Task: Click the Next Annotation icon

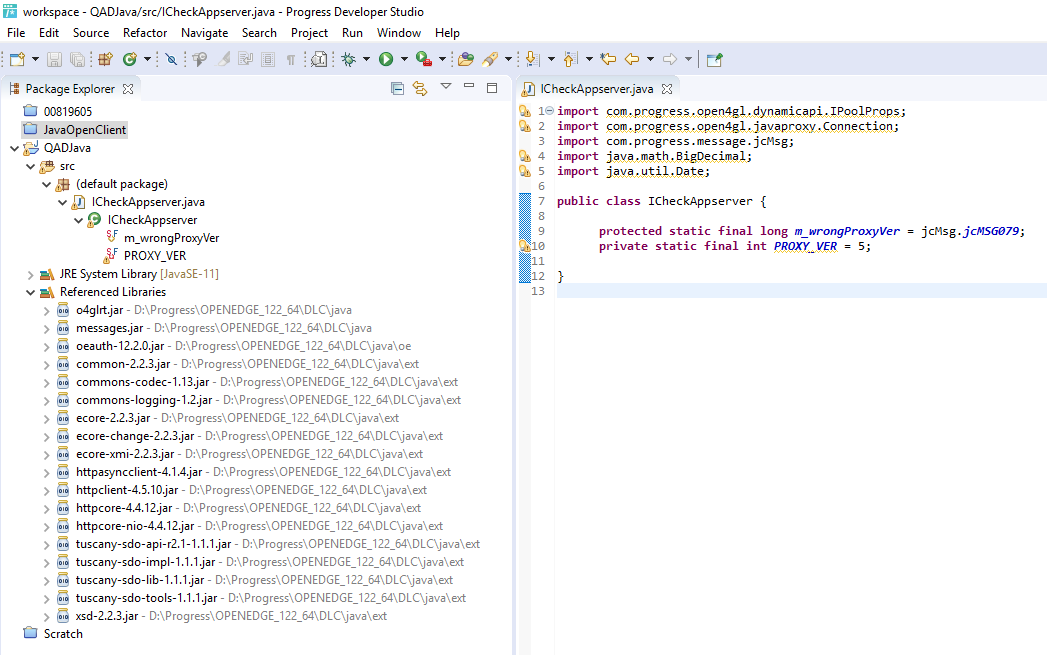Action: pyautogui.click(x=532, y=59)
